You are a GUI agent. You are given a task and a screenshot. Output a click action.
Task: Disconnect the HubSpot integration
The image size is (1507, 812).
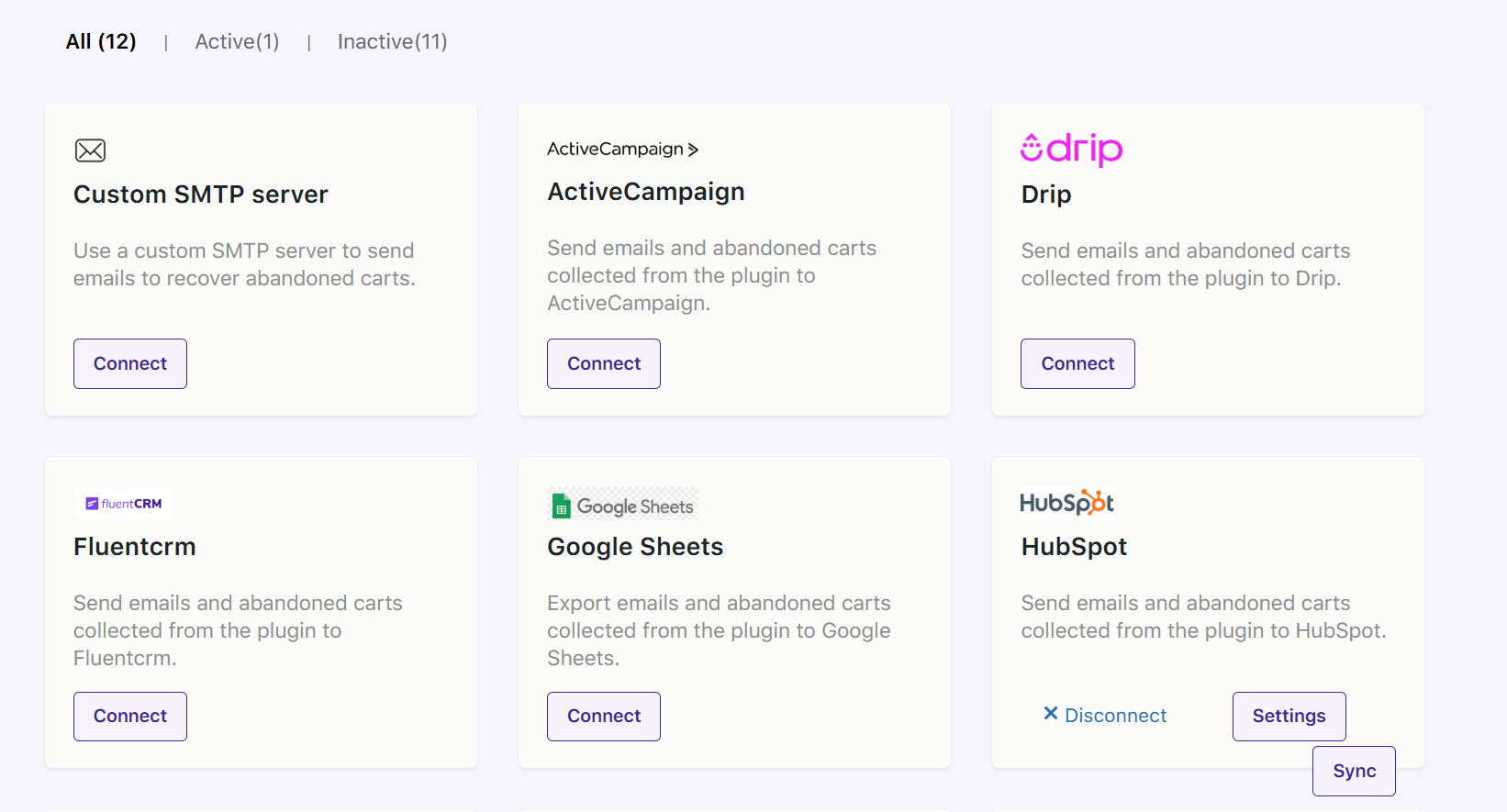(x=1115, y=716)
